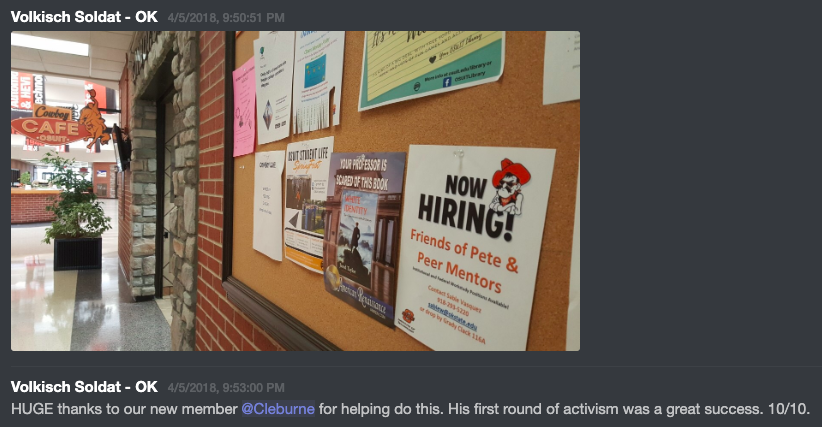Click the 9:53:00 PM message timestamp
The height and width of the screenshot is (427, 822).
point(226,388)
